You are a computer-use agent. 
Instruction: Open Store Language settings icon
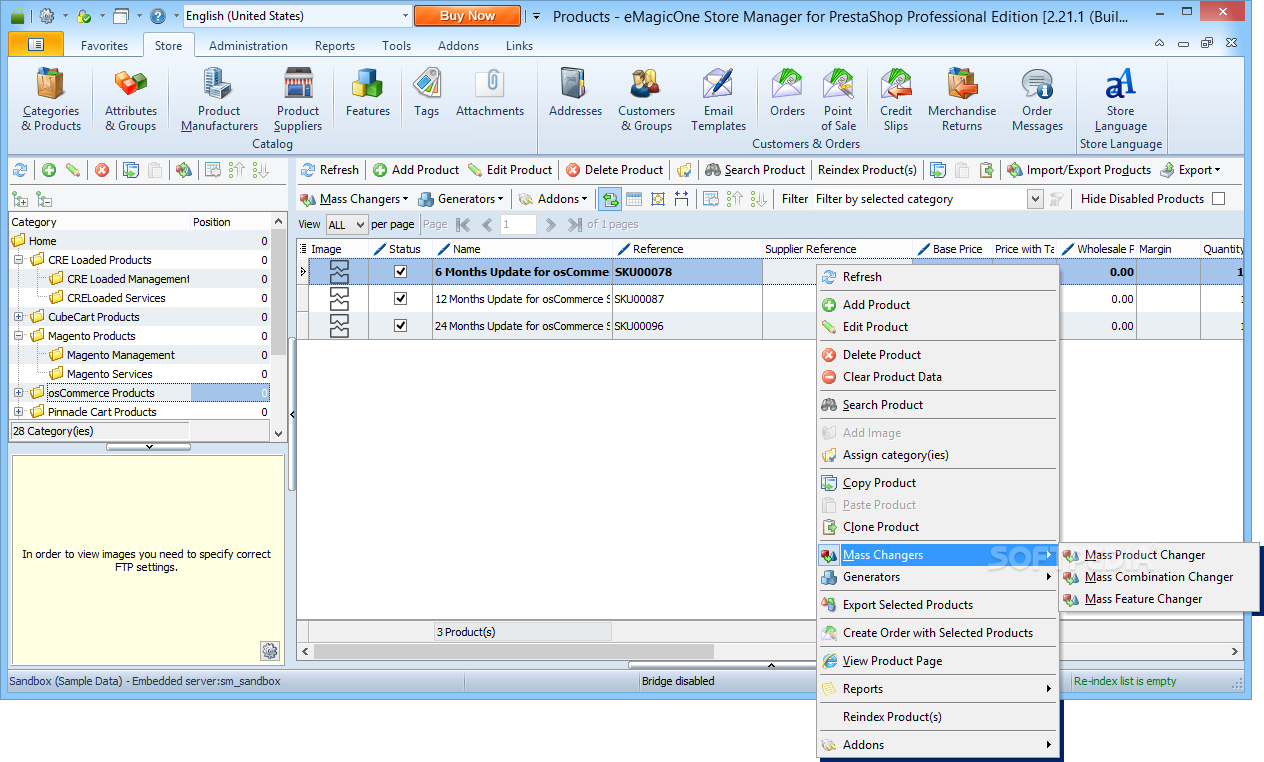tap(1120, 99)
